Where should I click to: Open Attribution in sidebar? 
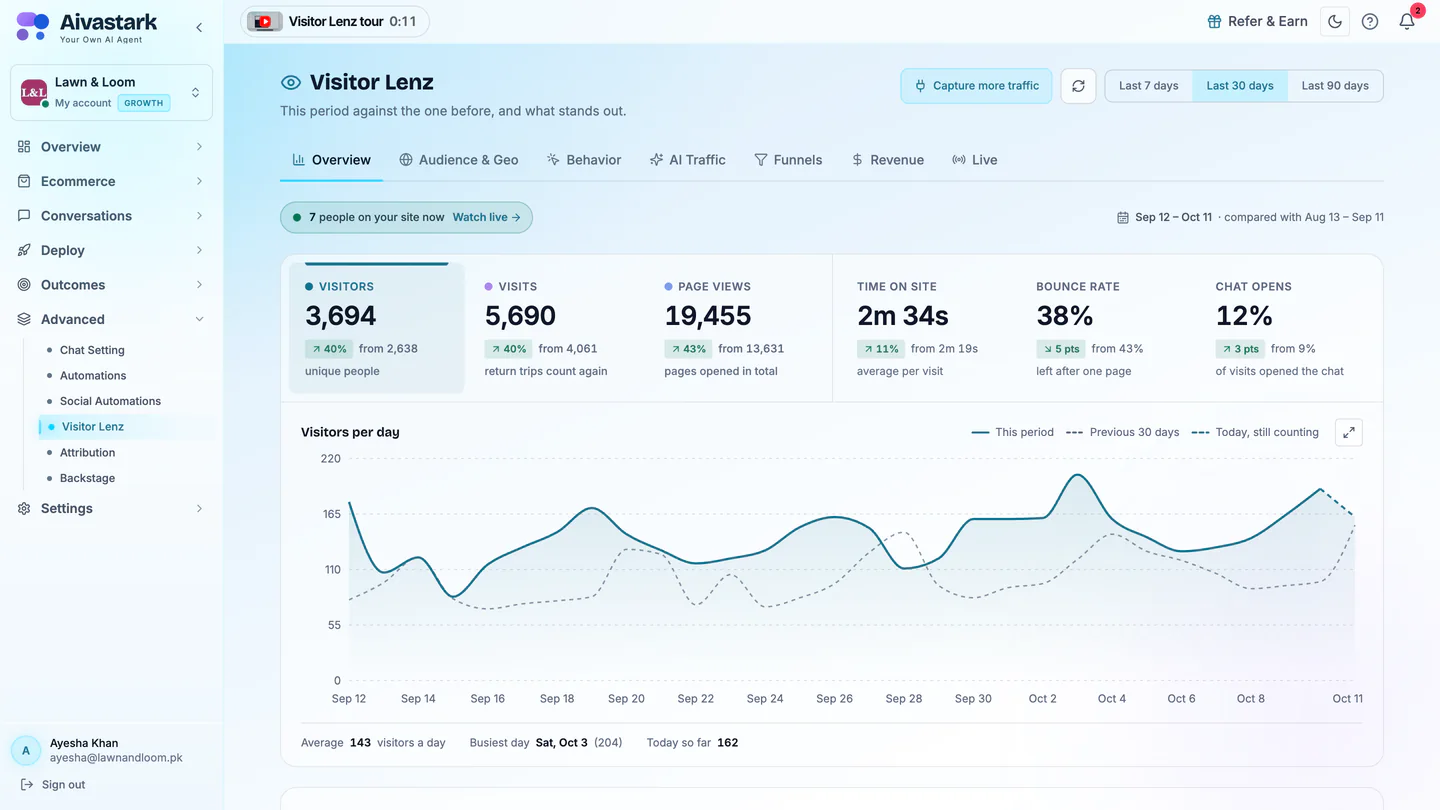(87, 453)
